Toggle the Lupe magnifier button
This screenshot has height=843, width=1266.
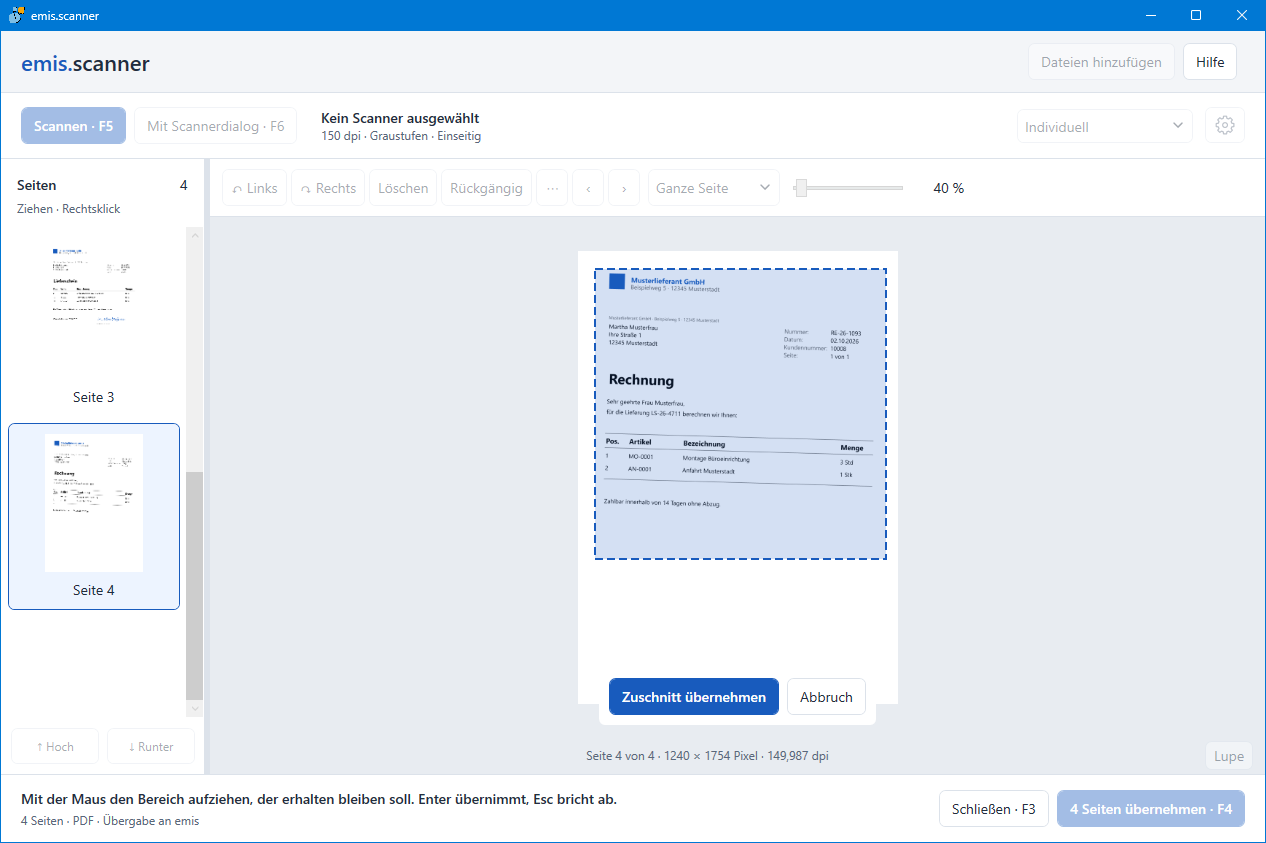1229,756
